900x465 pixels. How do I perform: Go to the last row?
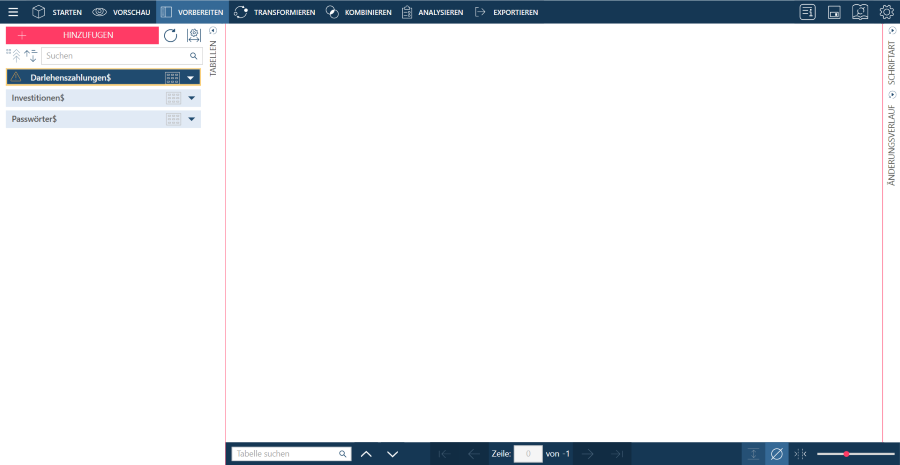click(x=616, y=454)
